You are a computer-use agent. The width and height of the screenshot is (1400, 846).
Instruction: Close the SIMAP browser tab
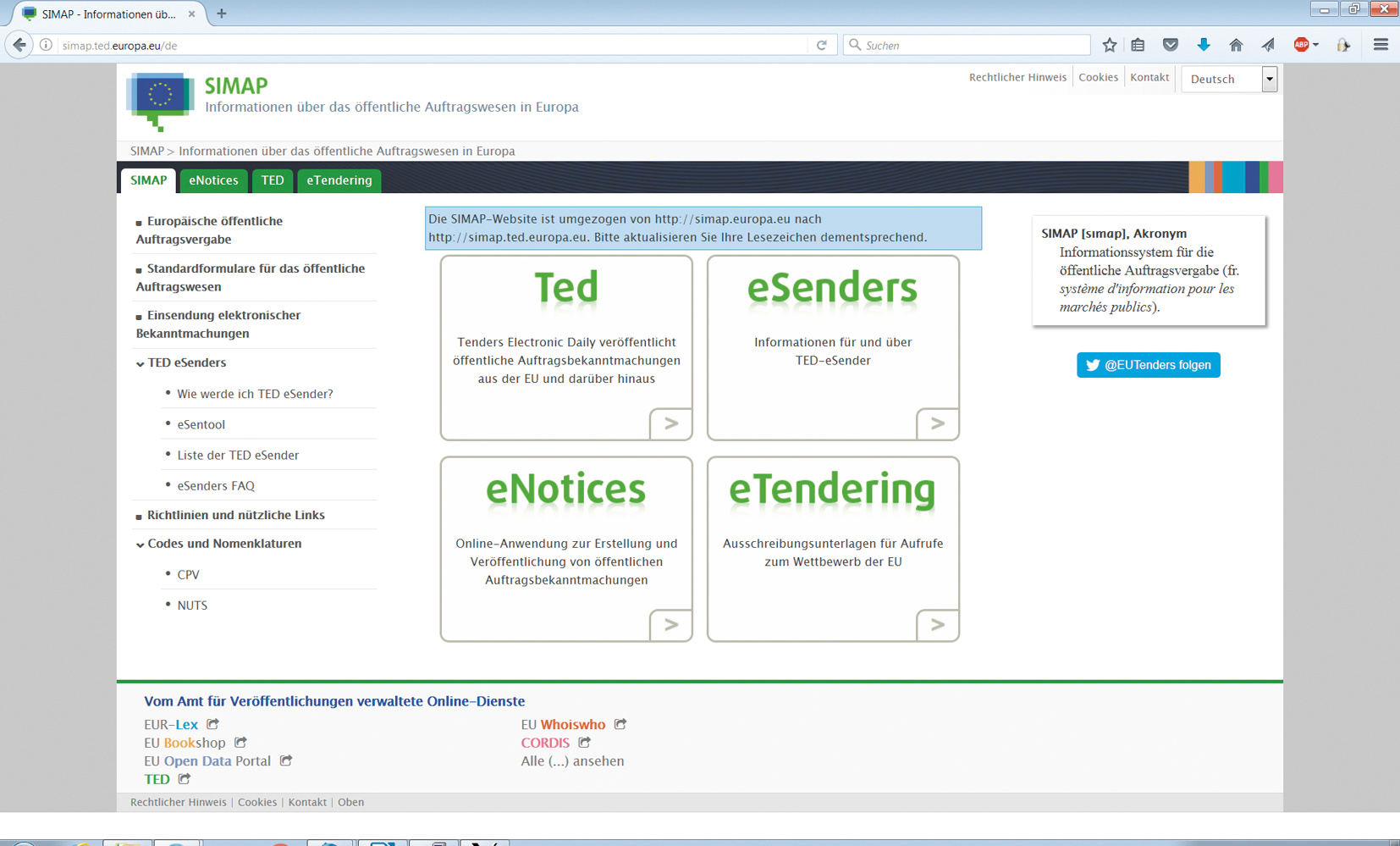click(x=191, y=14)
